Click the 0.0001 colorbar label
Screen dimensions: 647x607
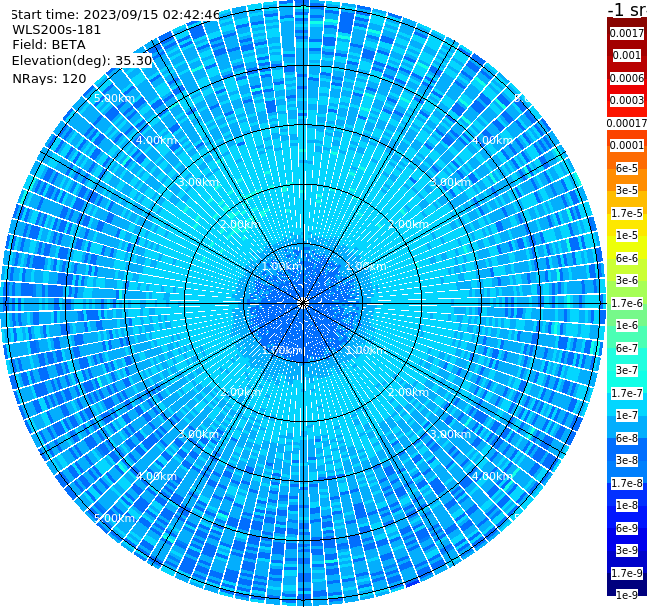tap(627, 145)
